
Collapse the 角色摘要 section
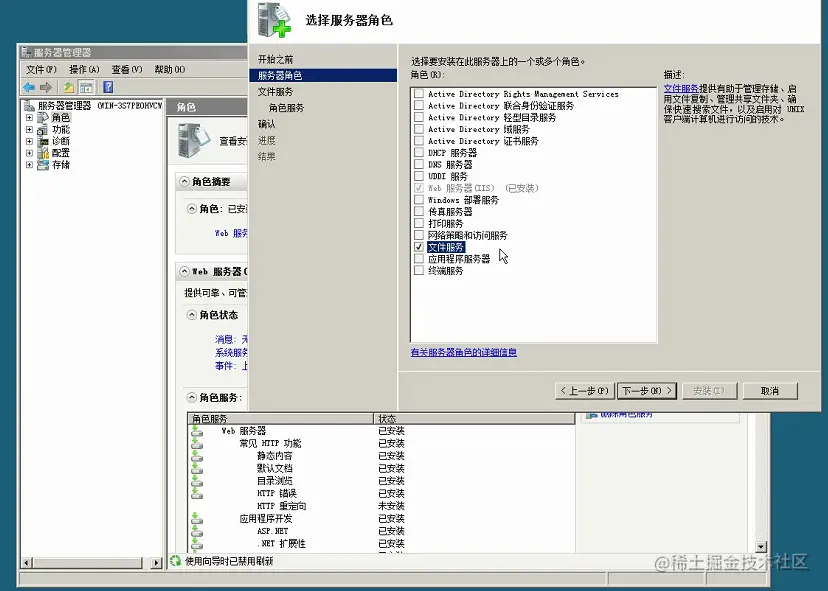coord(184,182)
